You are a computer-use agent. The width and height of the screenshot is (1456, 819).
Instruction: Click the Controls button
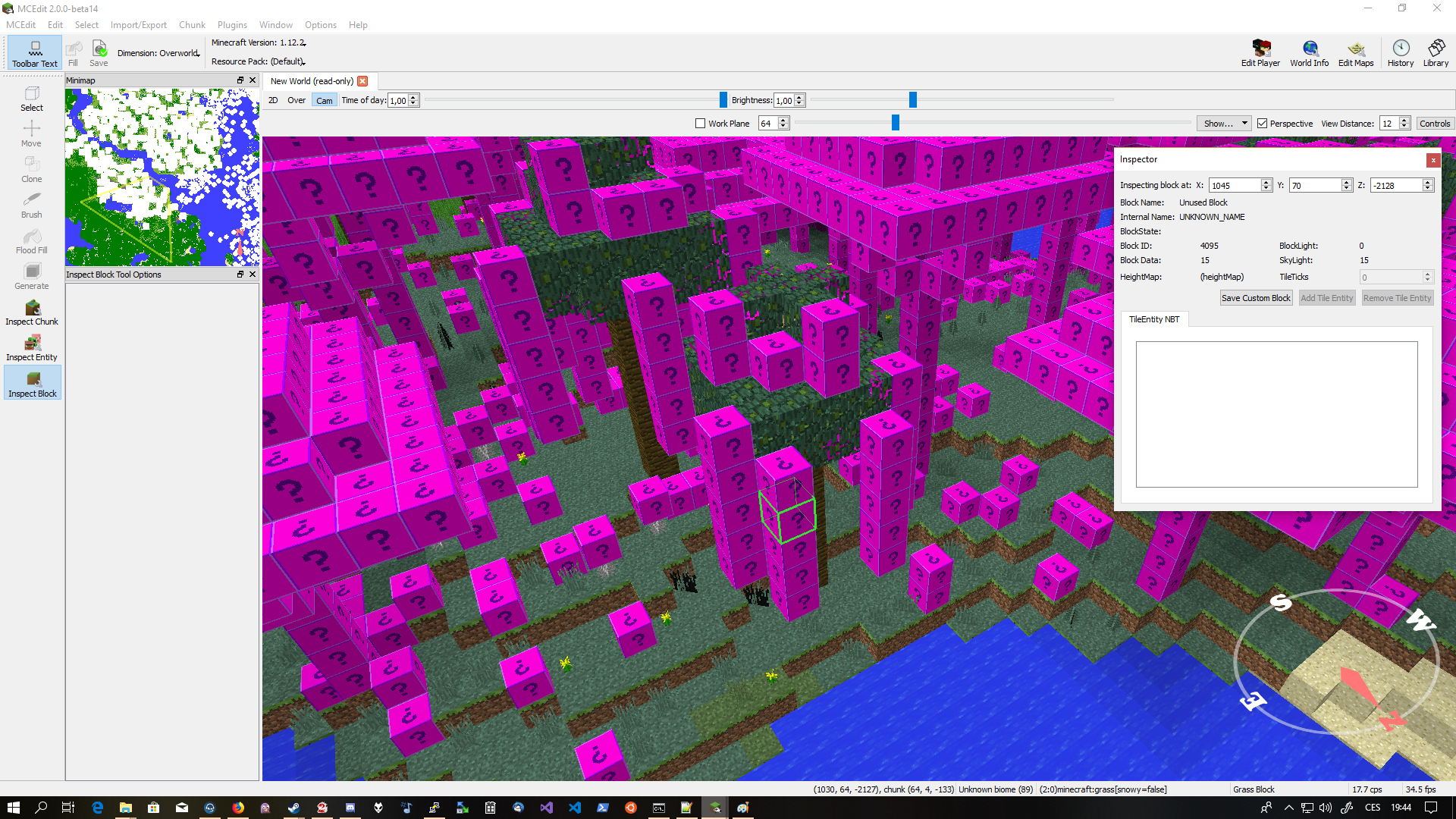1435,124
